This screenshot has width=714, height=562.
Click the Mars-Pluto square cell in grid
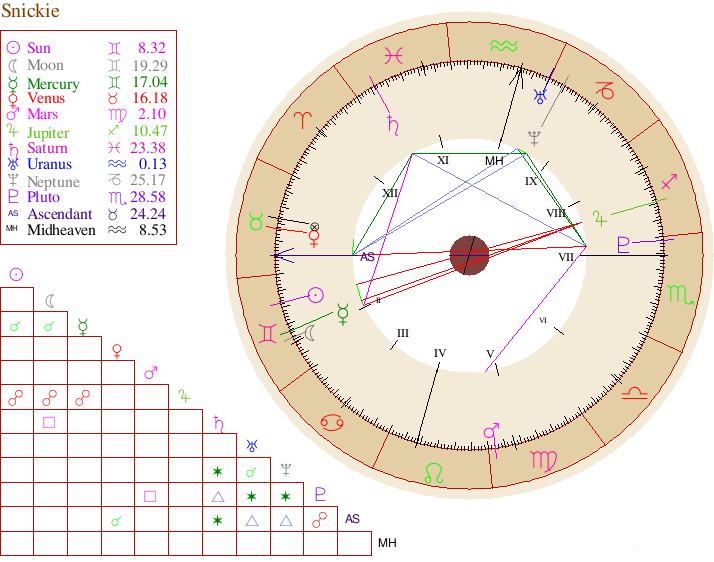pos(152,495)
